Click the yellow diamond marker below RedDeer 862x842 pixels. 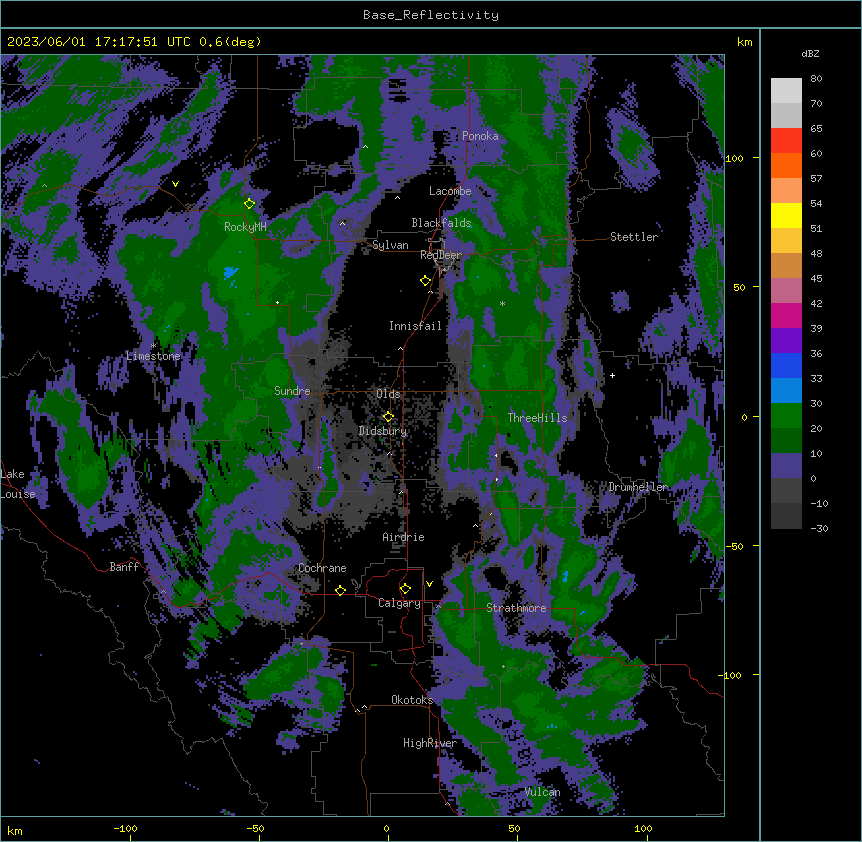[x=426, y=281]
